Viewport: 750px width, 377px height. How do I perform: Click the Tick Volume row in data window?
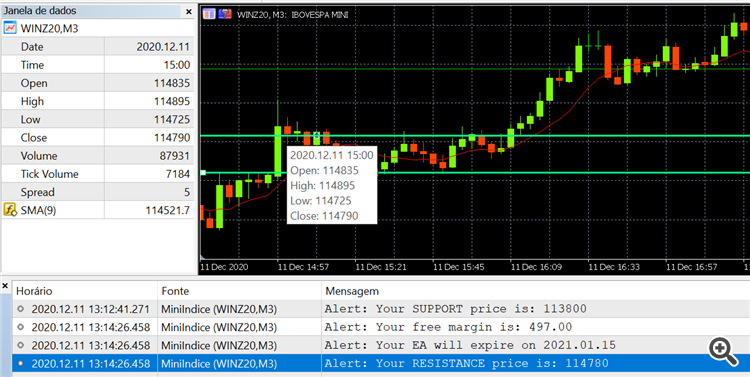tap(98, 174)
